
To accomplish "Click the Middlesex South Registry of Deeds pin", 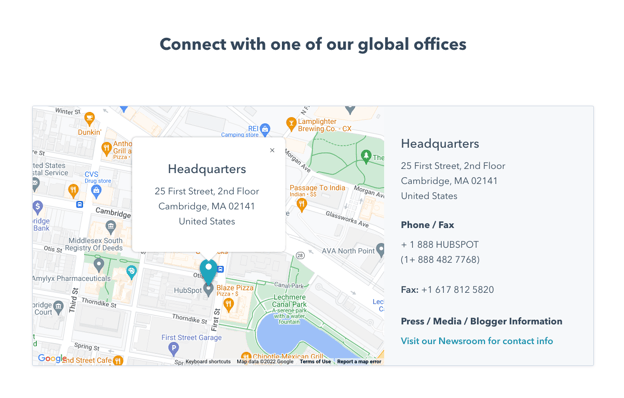I will (111, 228).
